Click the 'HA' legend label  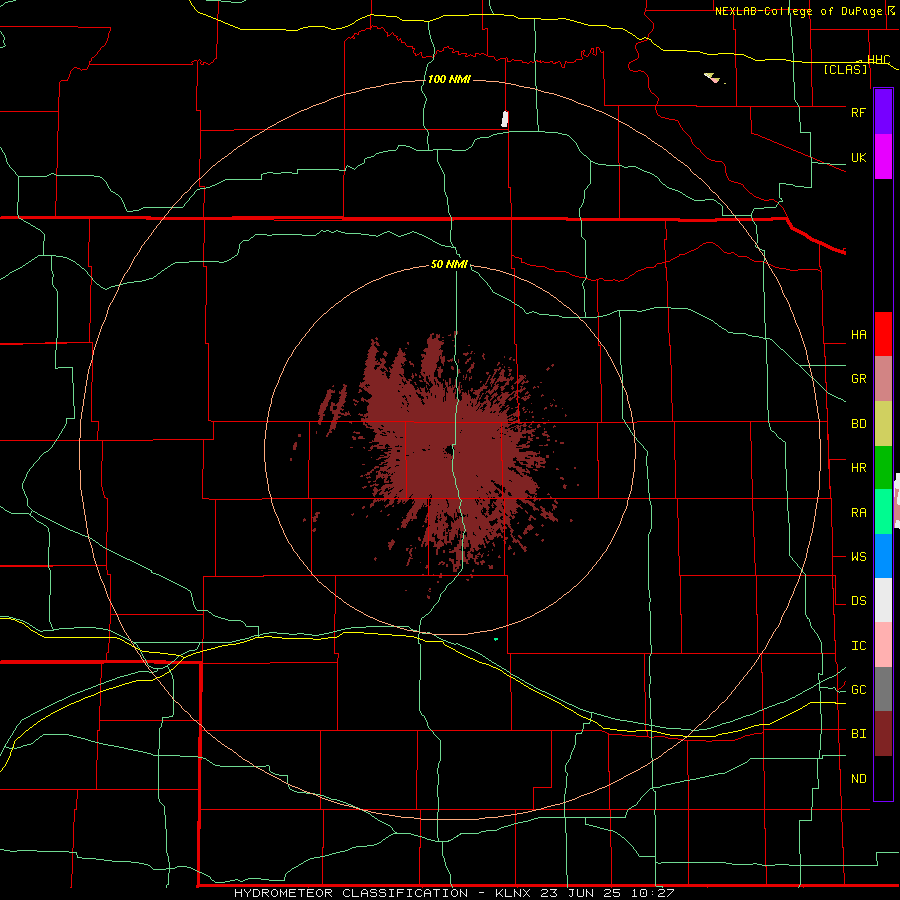pyautogui.click(x=858, y=335)
